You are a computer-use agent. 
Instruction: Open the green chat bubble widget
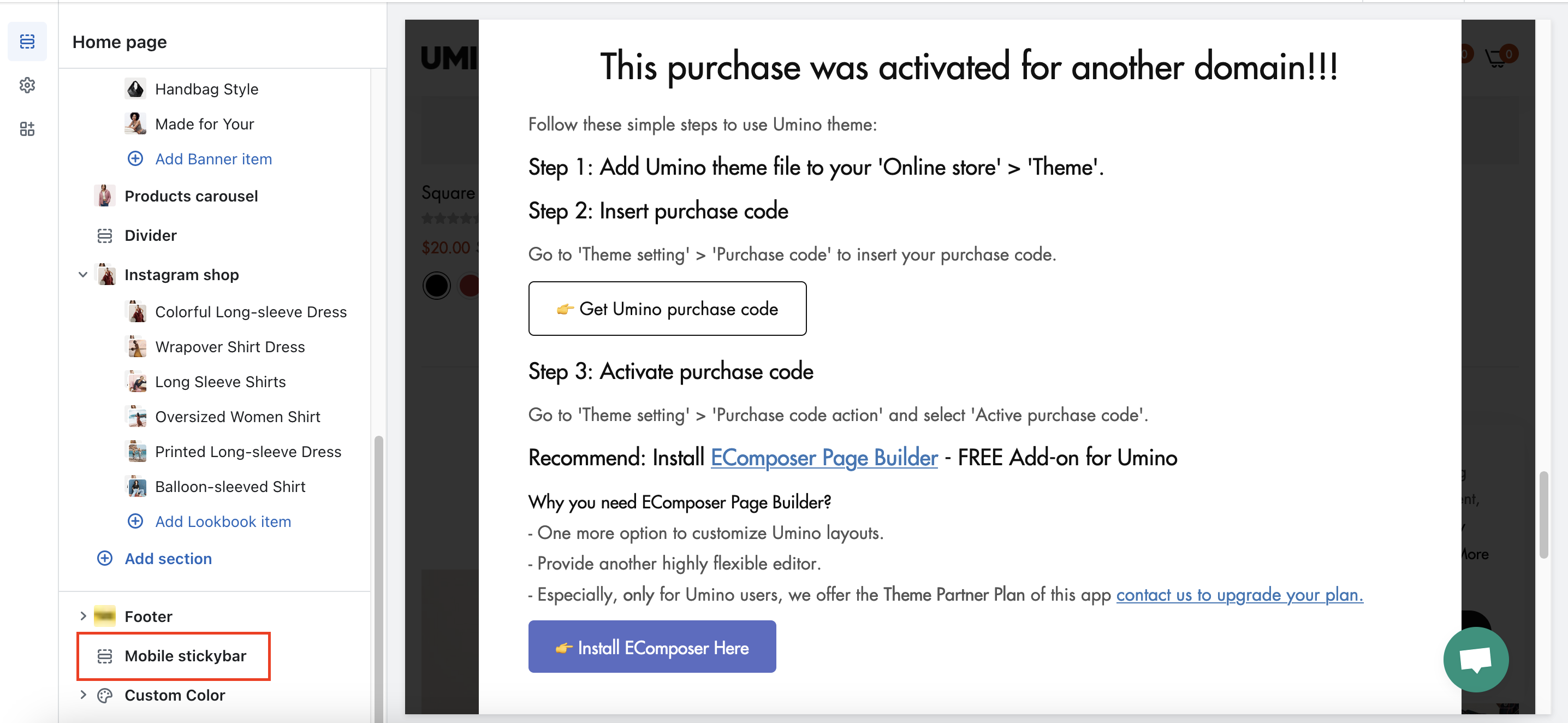1475,659
